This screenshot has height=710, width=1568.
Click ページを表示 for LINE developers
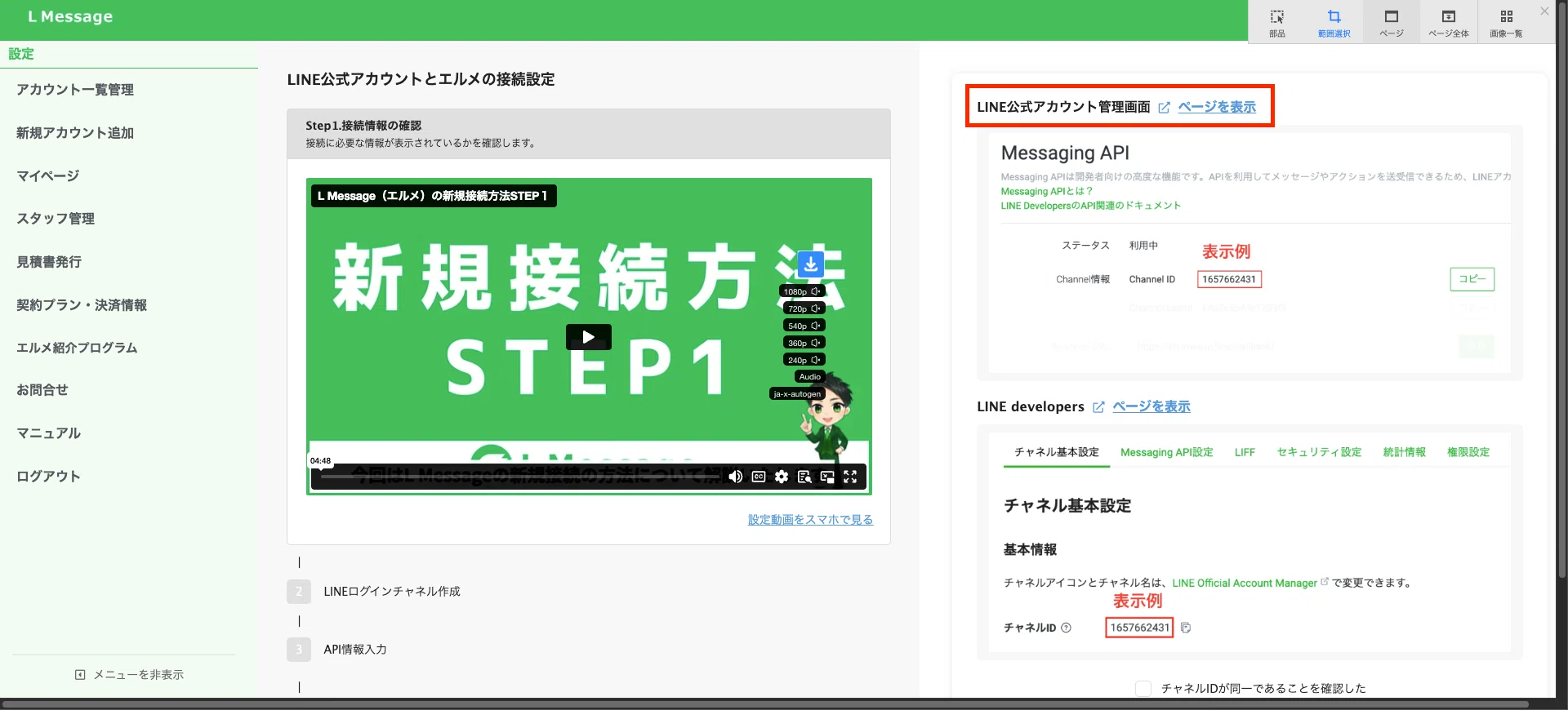coord(1151,407)
